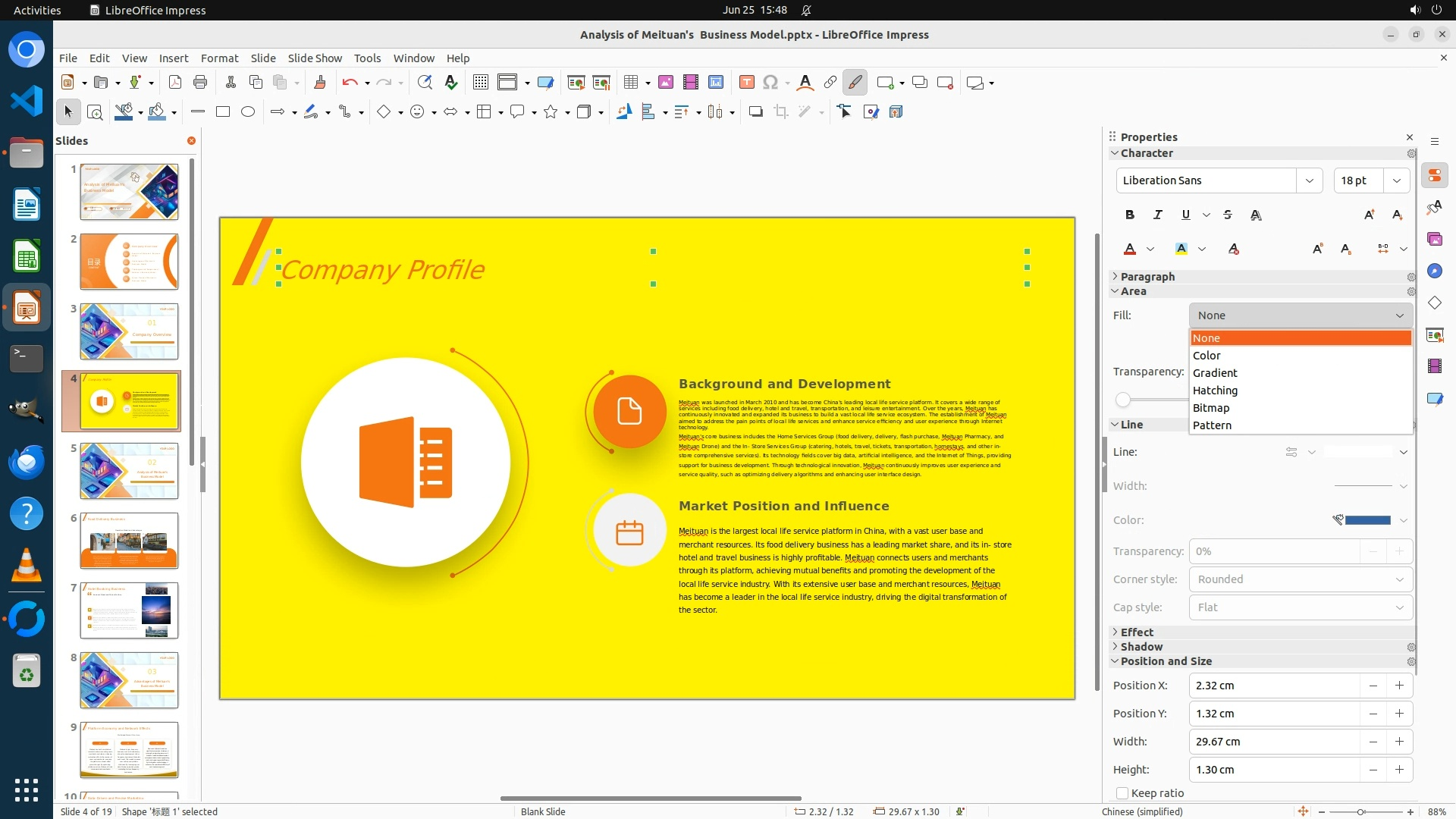Choose Gradient from Fill list
The height and width of the screenshot is (819, 1456).
1215,373
